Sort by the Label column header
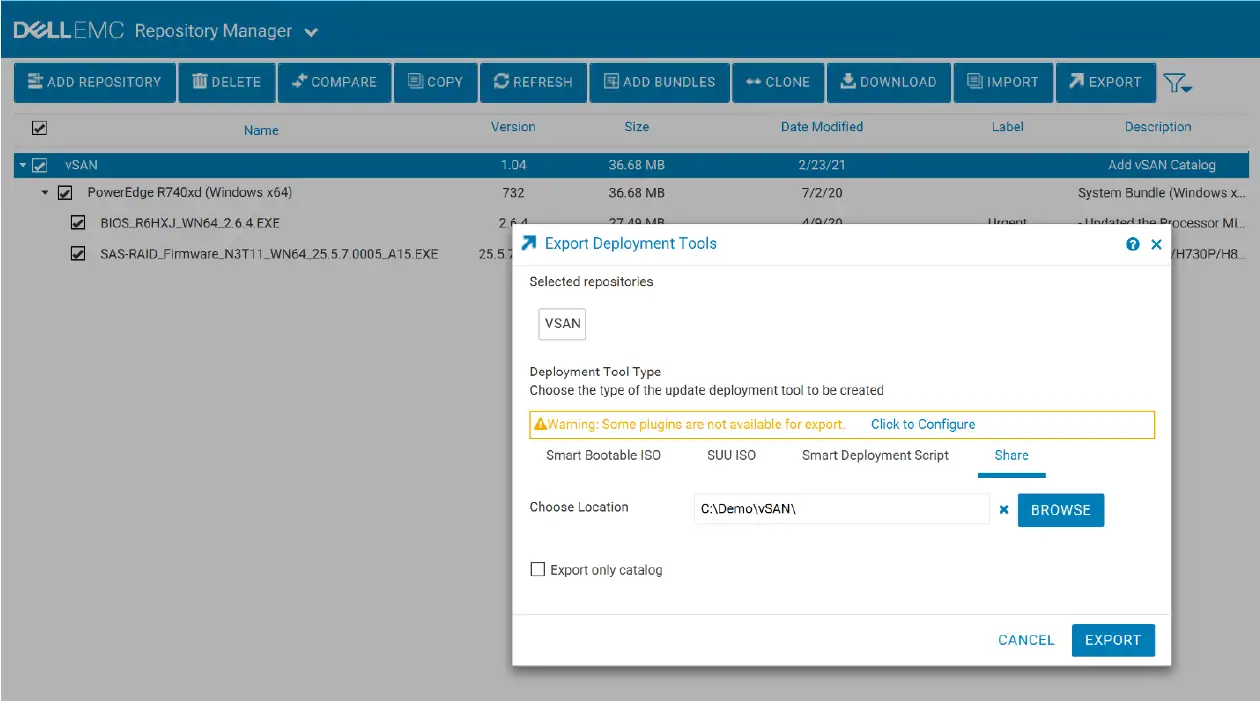Image resolution: width=1260 pixels, height=703 pixels. click(1008, 127)
